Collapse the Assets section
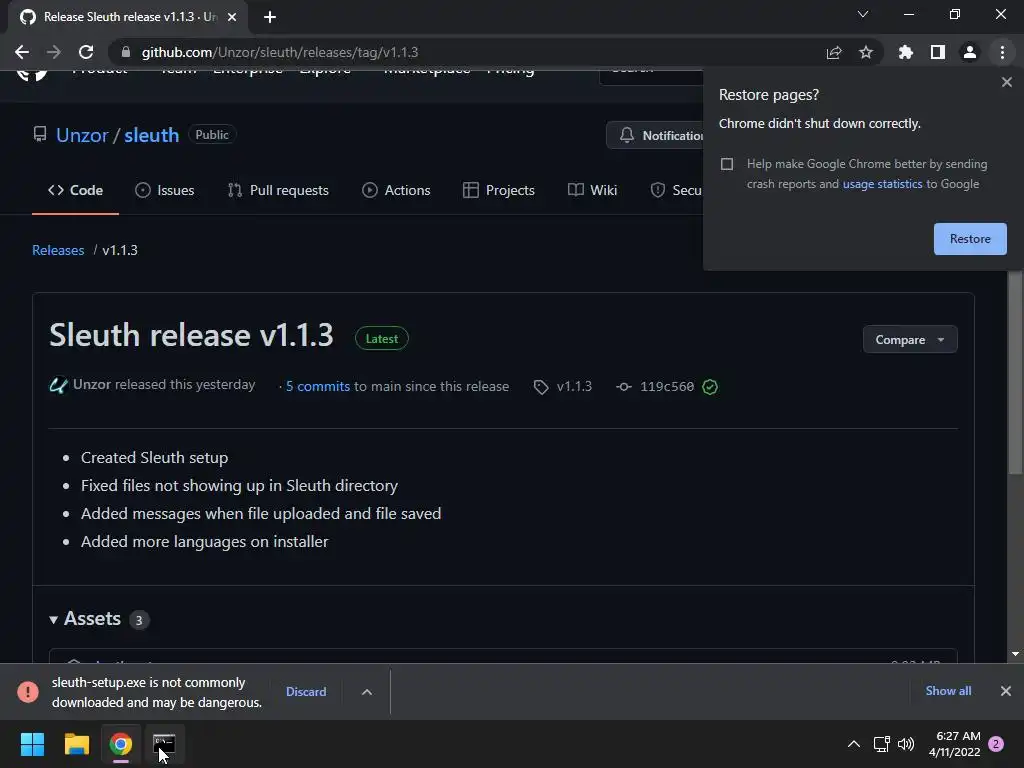 (x=86, y=618)
